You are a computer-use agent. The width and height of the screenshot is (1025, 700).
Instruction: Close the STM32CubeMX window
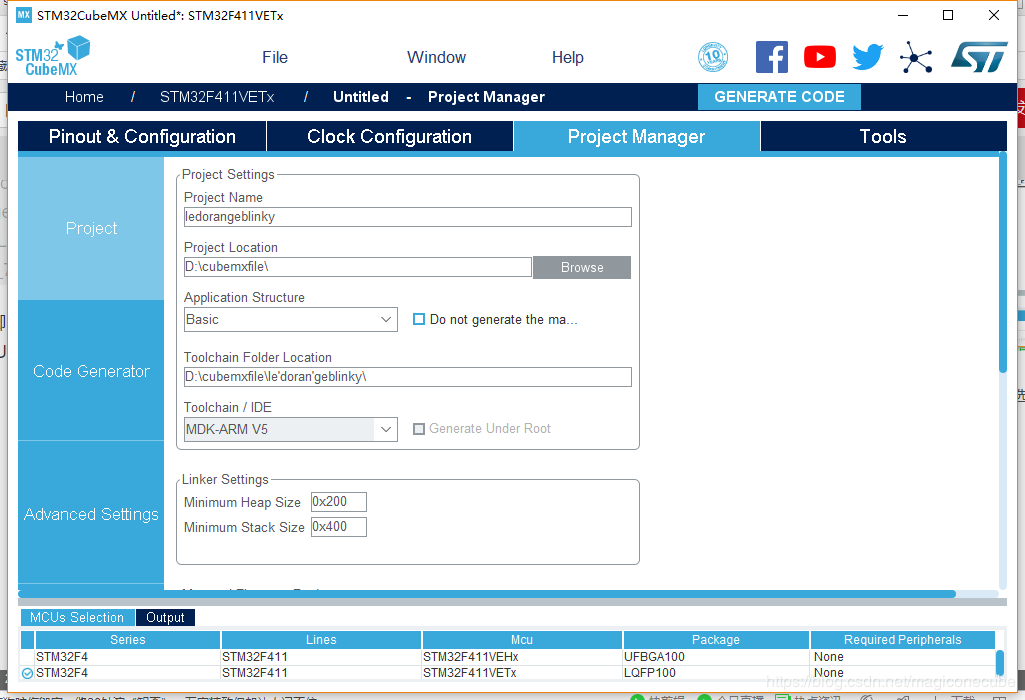coord(994,15)
